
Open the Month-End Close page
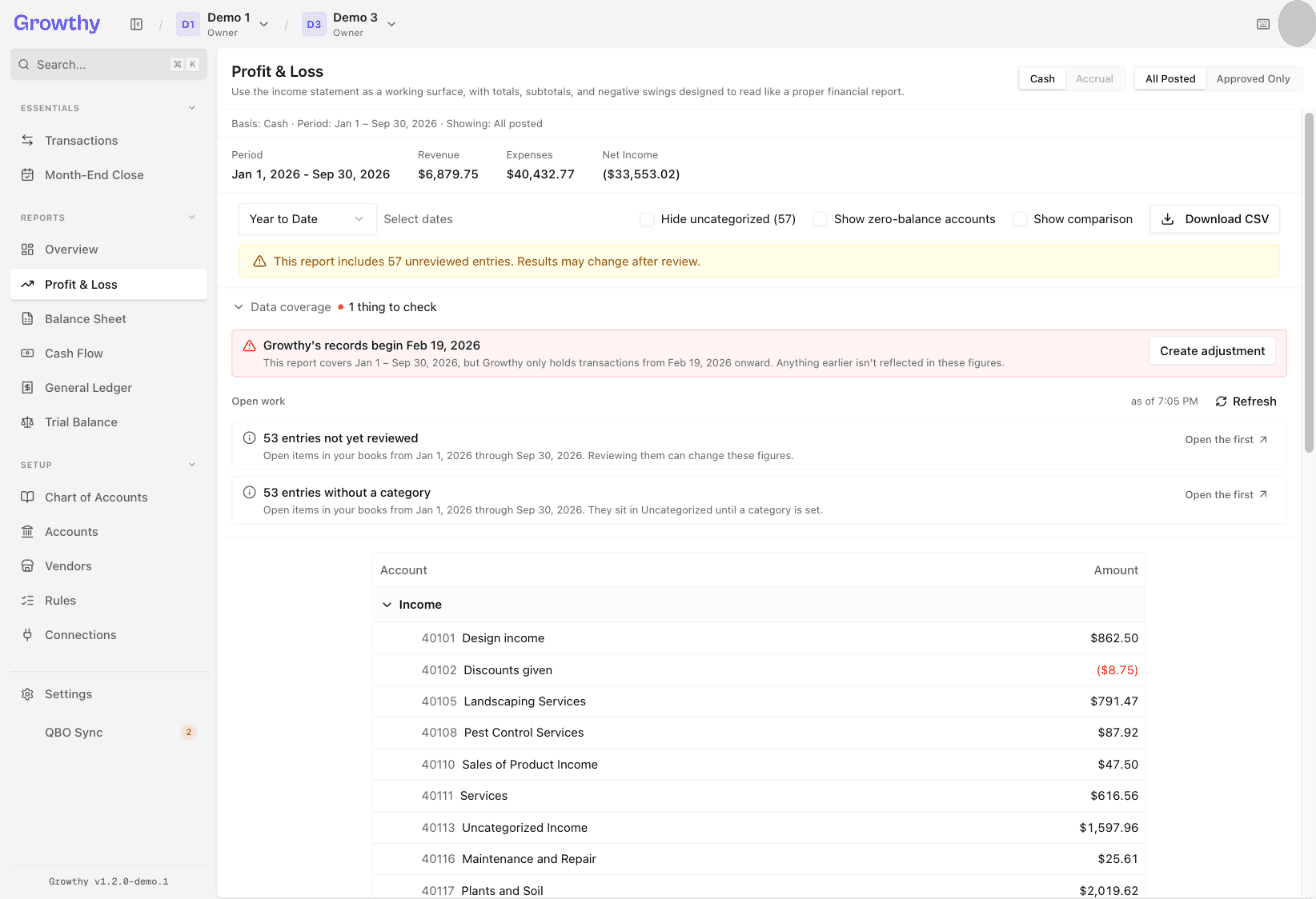[x=109, y=175]
